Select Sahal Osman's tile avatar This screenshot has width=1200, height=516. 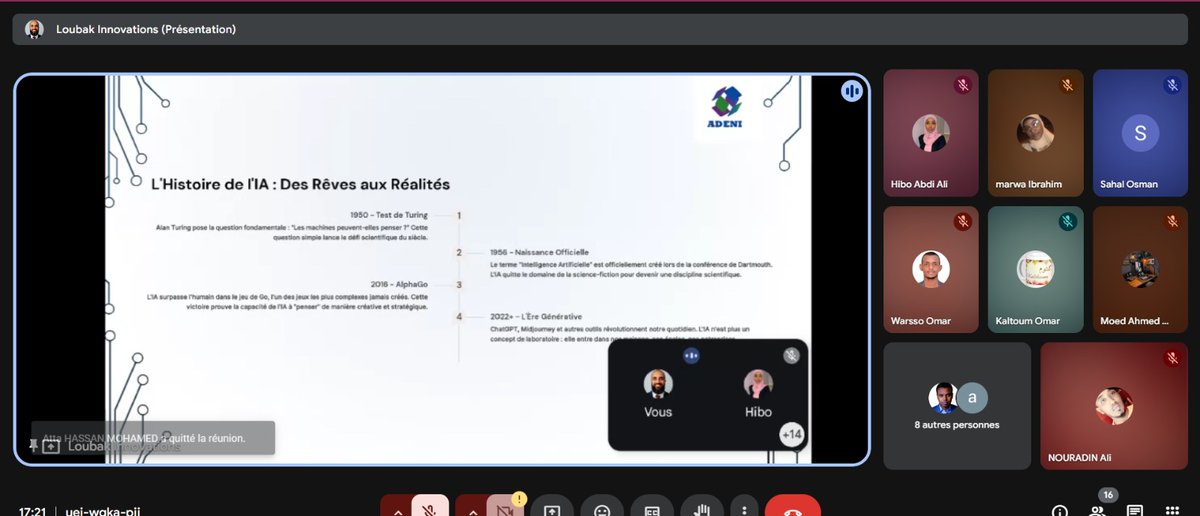pos(1139,133)
